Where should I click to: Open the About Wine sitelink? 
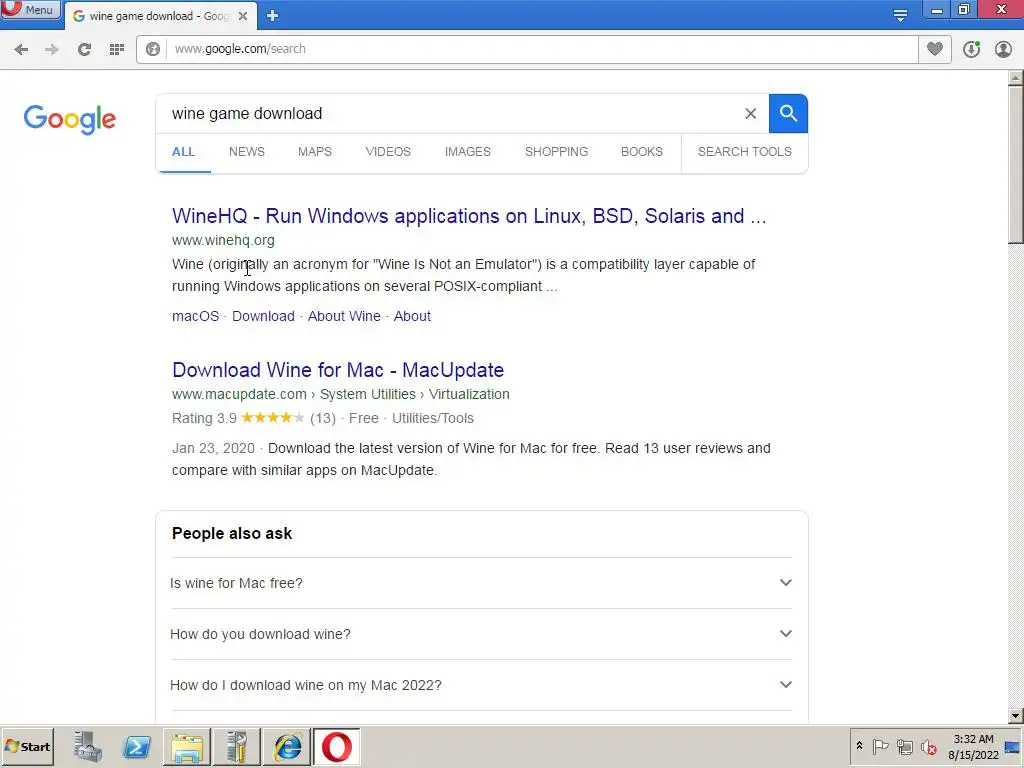(x=344, y=316)
